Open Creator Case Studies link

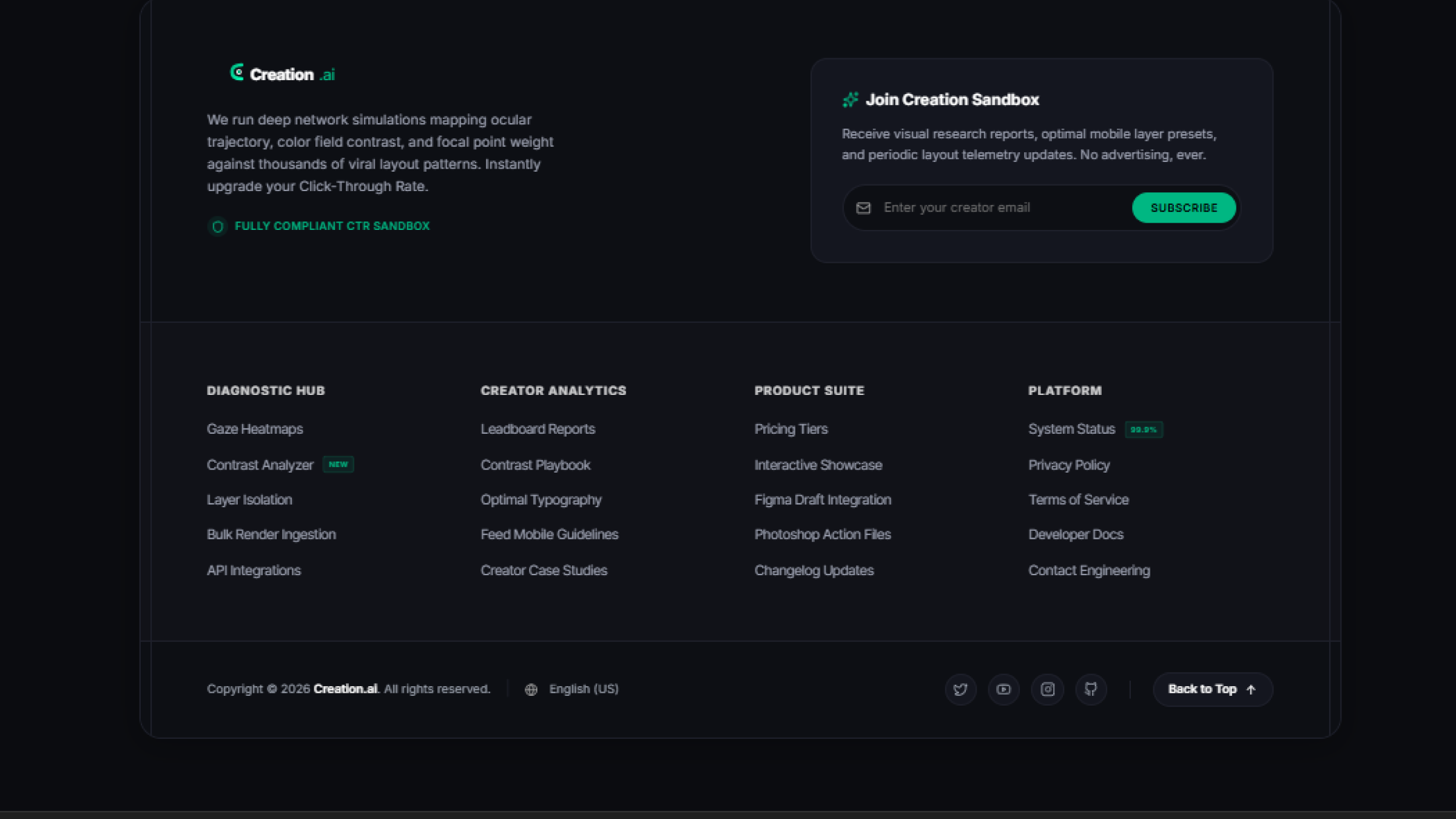coord(544,570)
